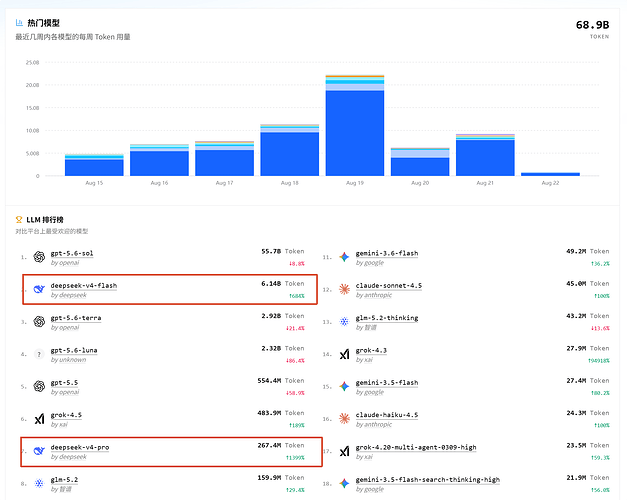Click the 159.9M Token value for glm-5.2
Viewport: 627px width, 500px height.
pos(281,478)
